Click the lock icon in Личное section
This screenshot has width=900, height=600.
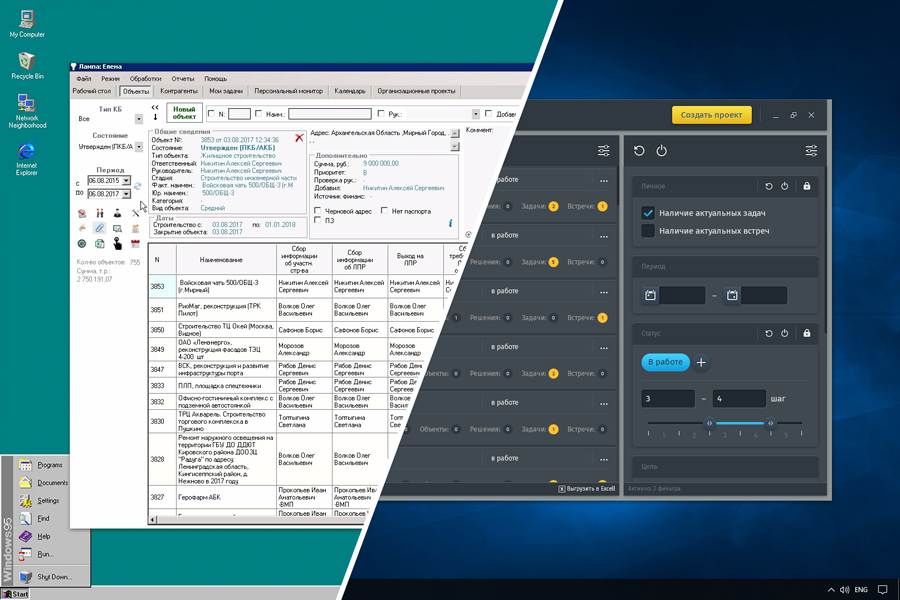tap(806, 186)
